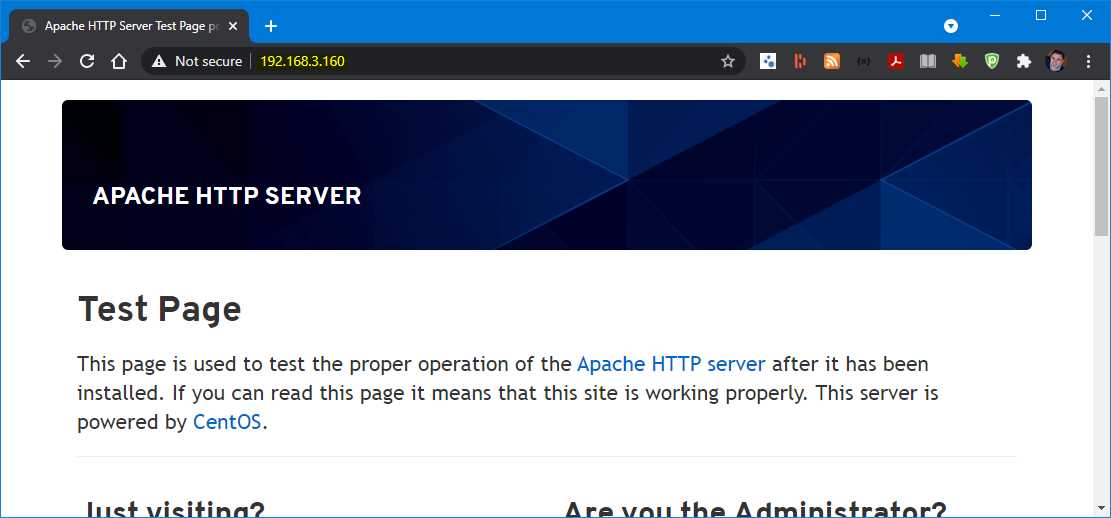Open a new tab with the plus button
The height and width of the screenshot is (518, 1111).
pos(271,26)
